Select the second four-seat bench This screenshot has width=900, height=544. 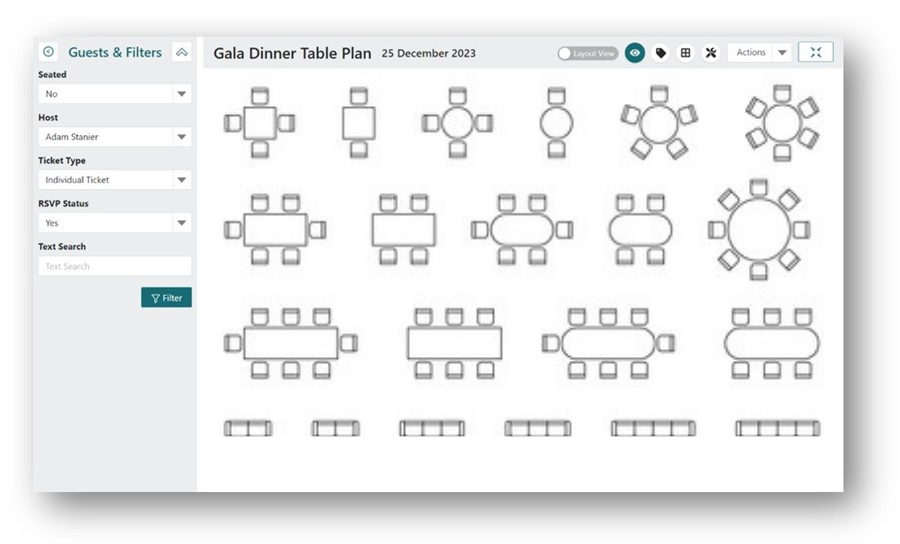538,428
